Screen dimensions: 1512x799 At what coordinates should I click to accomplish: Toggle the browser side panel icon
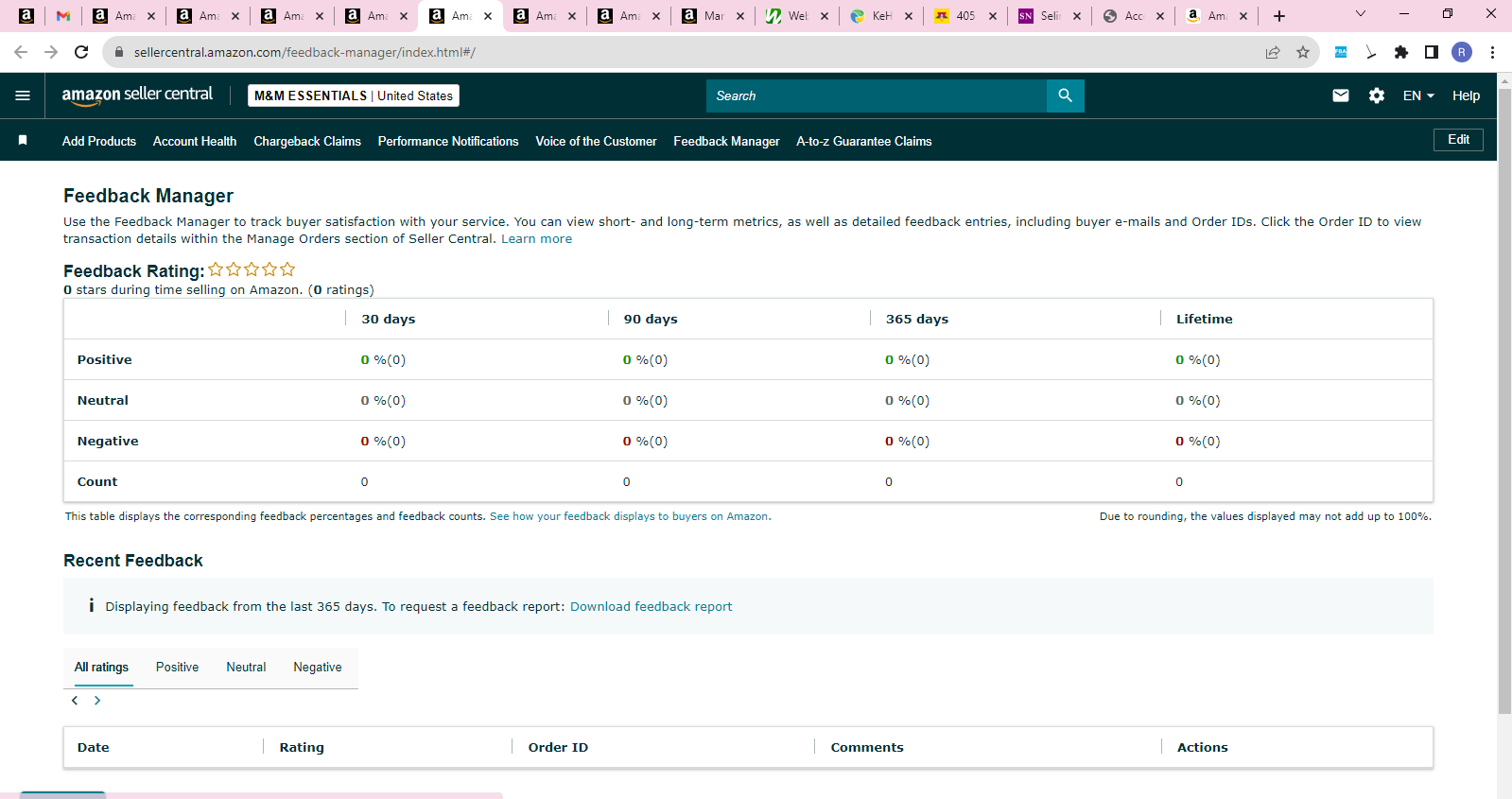click(1432, 52)
